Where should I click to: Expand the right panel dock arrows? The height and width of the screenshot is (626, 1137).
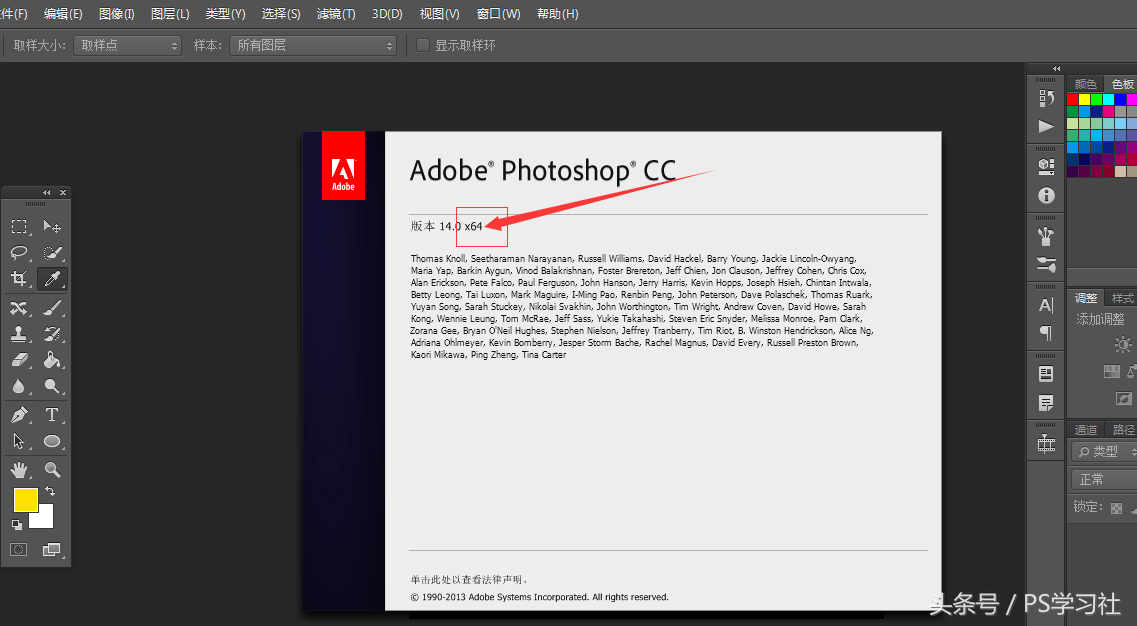(1057, 68)
